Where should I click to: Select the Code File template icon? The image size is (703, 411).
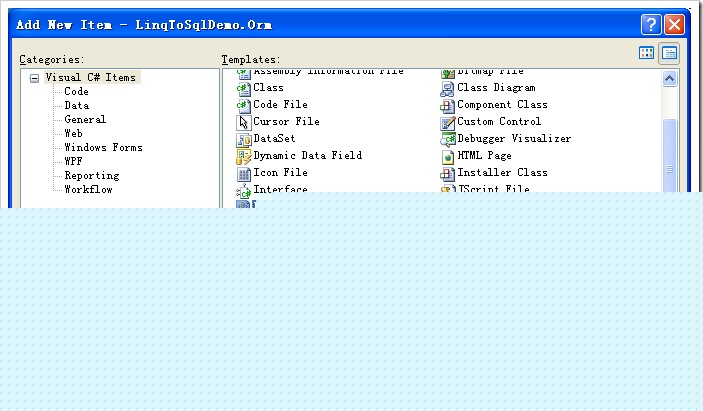(243, 105)
